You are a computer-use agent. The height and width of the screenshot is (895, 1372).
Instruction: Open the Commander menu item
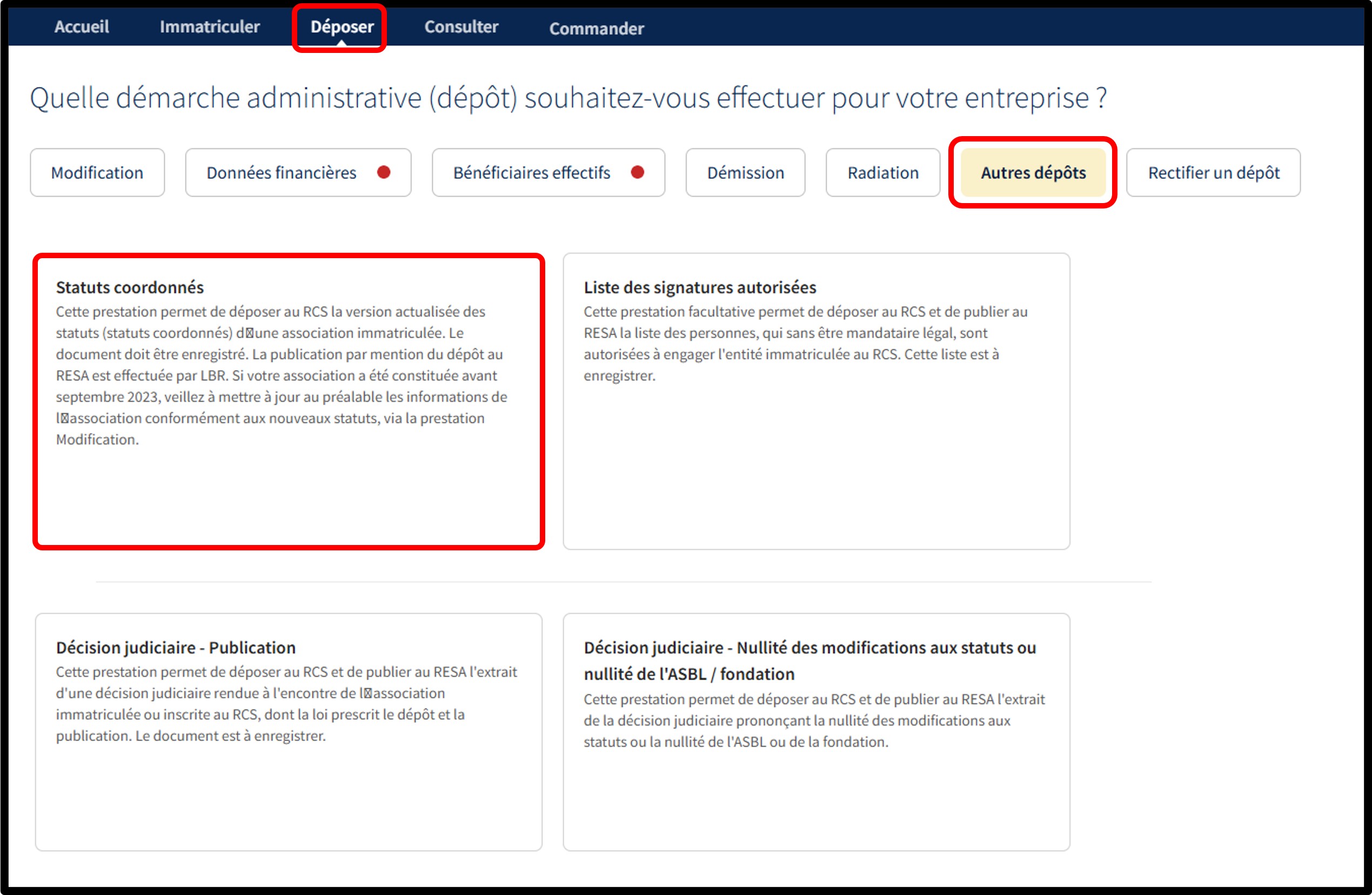(596, 28)
